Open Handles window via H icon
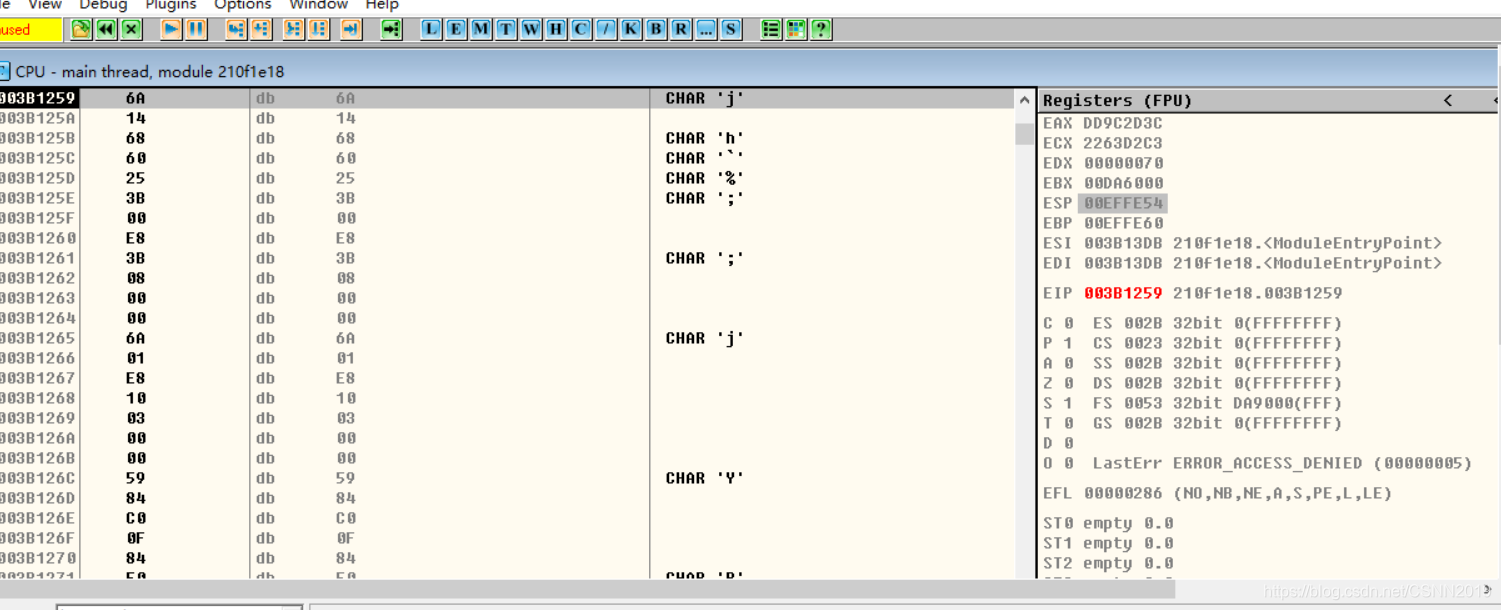 (x=556, y=29)
